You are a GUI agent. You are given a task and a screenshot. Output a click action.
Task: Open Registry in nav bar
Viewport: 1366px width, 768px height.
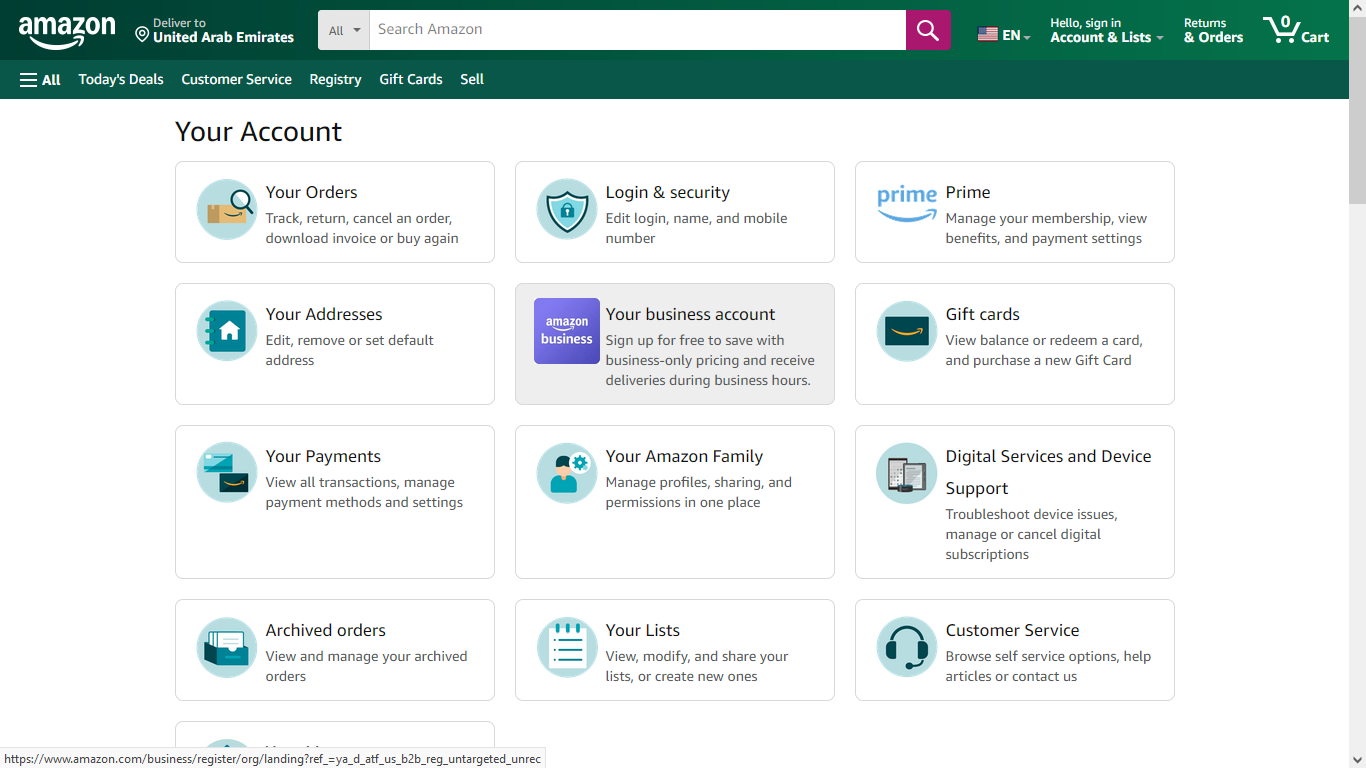[x=335, y=80]
